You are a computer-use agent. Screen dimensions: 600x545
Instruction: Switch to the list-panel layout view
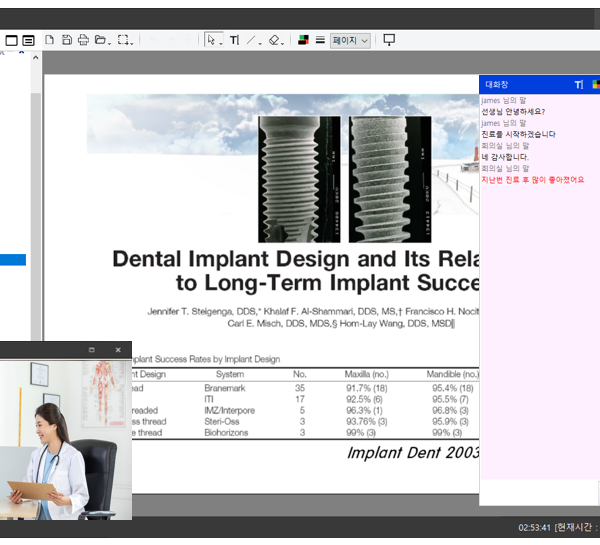28,40
